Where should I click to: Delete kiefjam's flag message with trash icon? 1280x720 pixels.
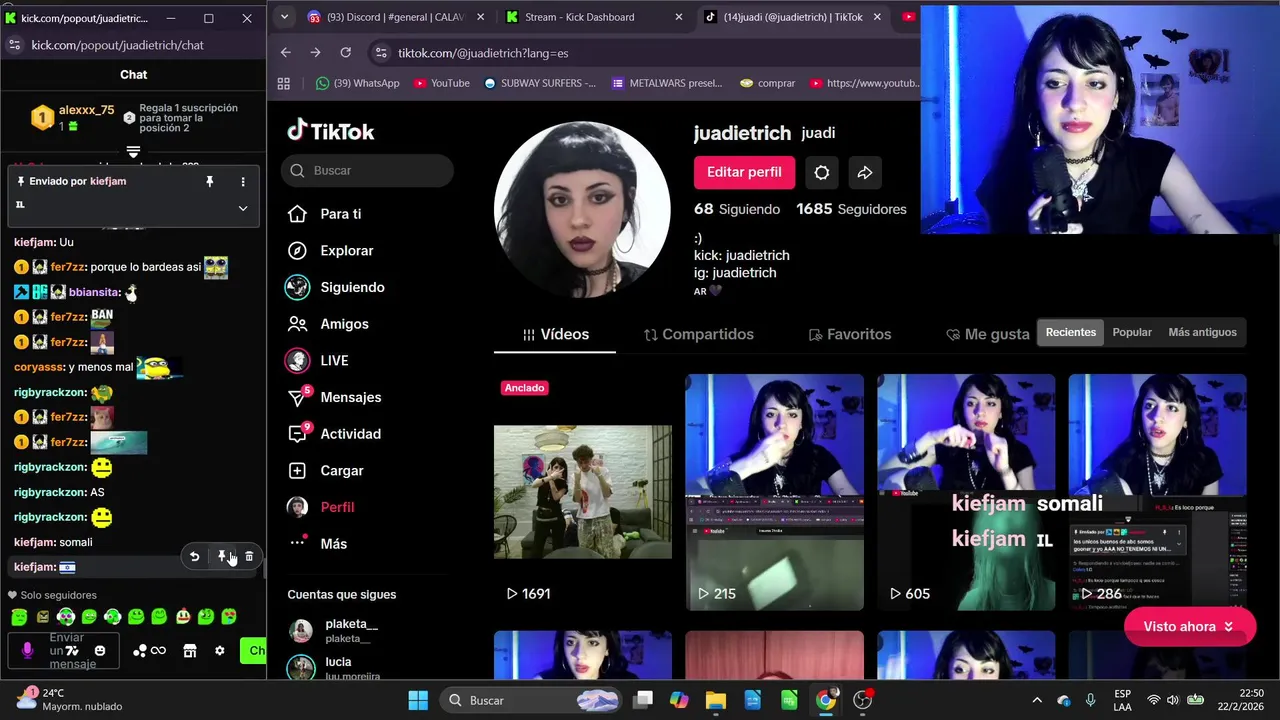(x=249, y=557)
